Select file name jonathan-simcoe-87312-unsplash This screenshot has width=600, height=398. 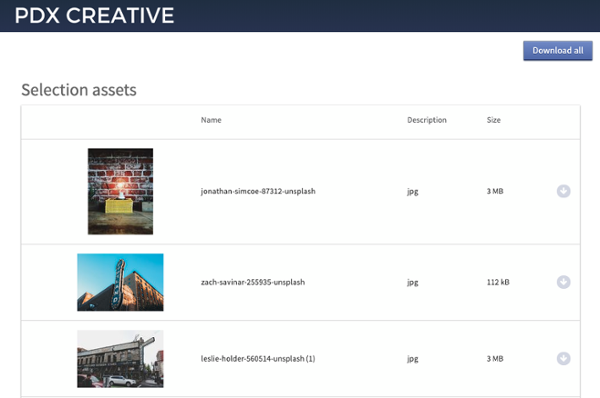pyautogui.click(x=258, y=191)
